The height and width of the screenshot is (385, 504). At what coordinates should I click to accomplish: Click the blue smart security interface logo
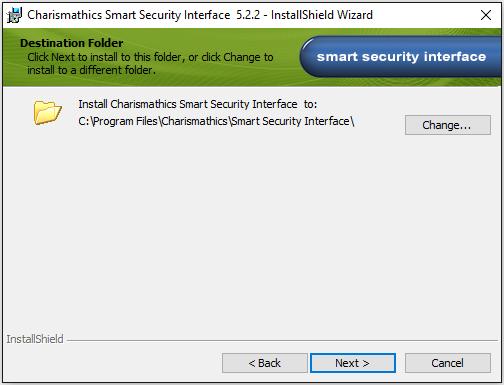point(401,57)
